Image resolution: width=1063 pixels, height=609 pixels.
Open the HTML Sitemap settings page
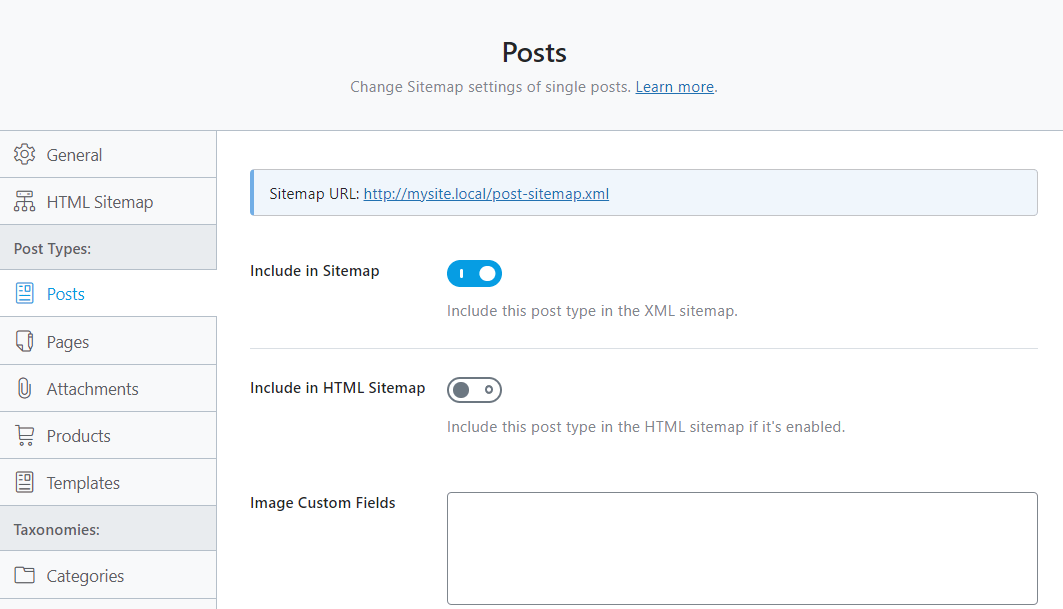click(x=99, y=201)
